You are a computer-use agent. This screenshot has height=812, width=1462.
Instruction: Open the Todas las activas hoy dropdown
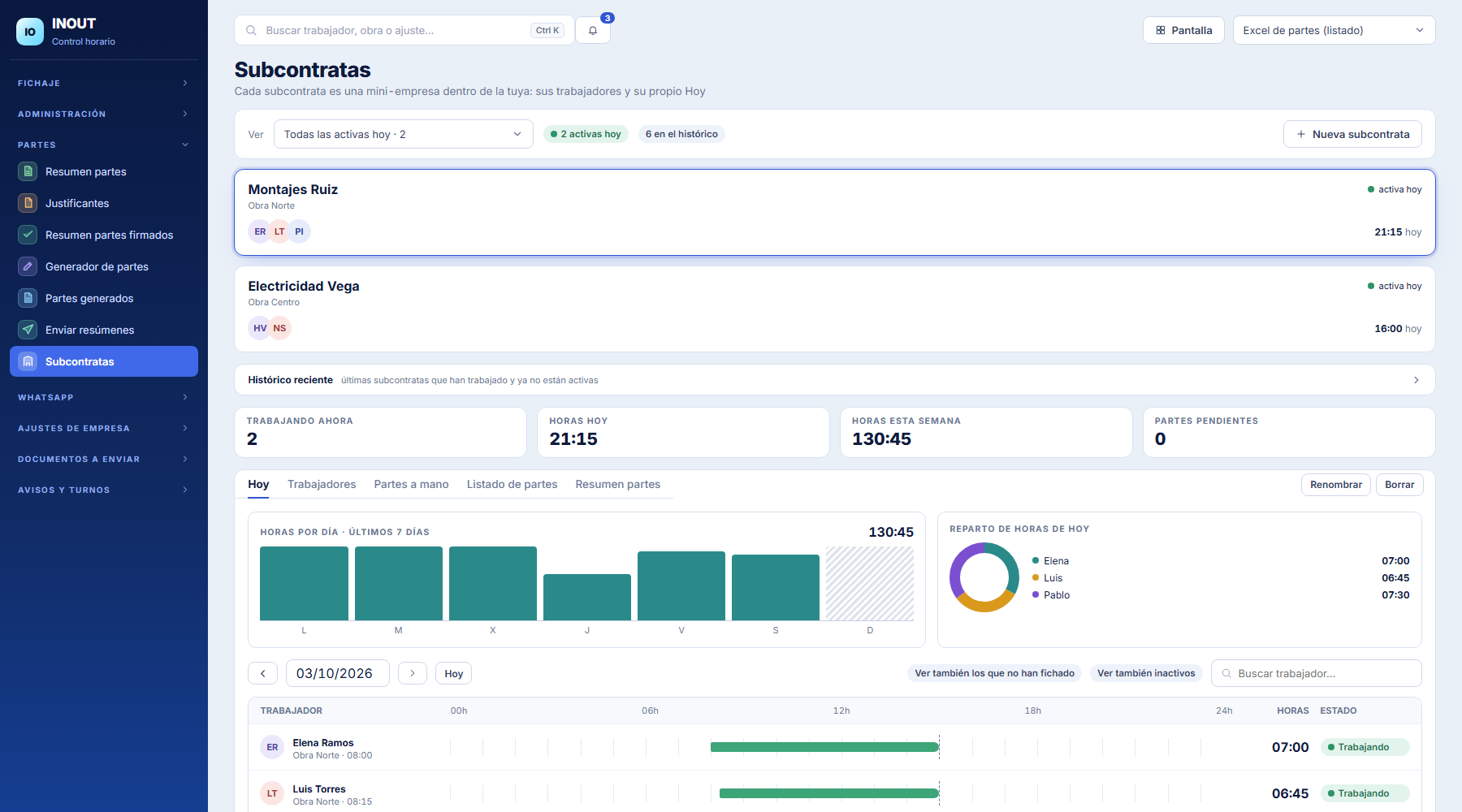(x=404, y=134)
